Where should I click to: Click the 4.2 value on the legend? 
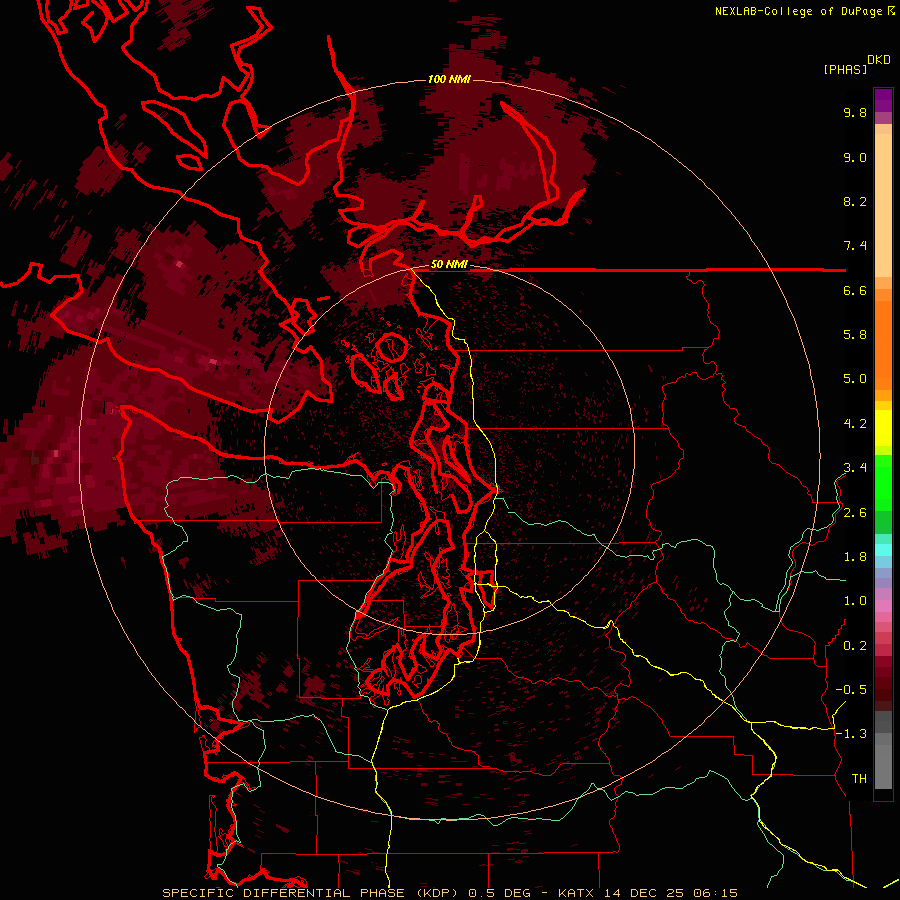click(x=855, y=424)
